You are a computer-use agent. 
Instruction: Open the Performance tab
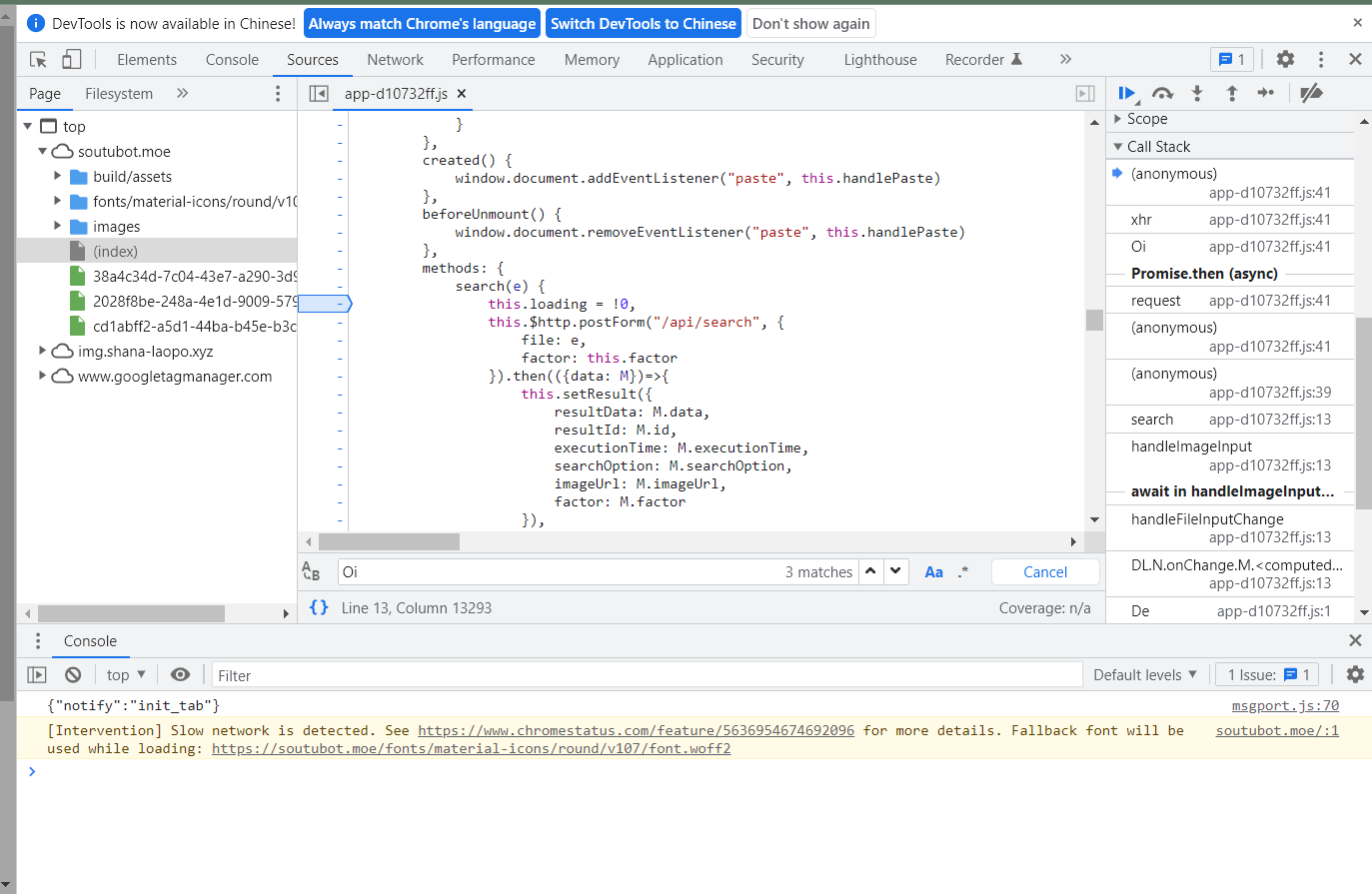point(494,60)
